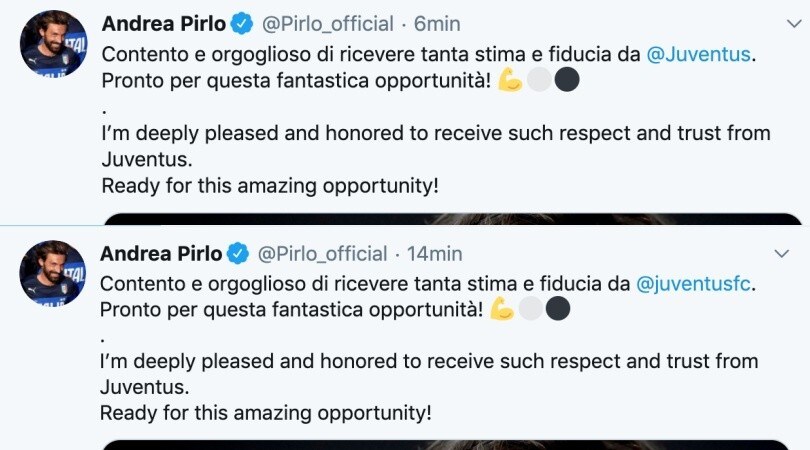Click the black circle emoji in the first tweet
Viewport: 810px width, 450px height.
point(567,80)
